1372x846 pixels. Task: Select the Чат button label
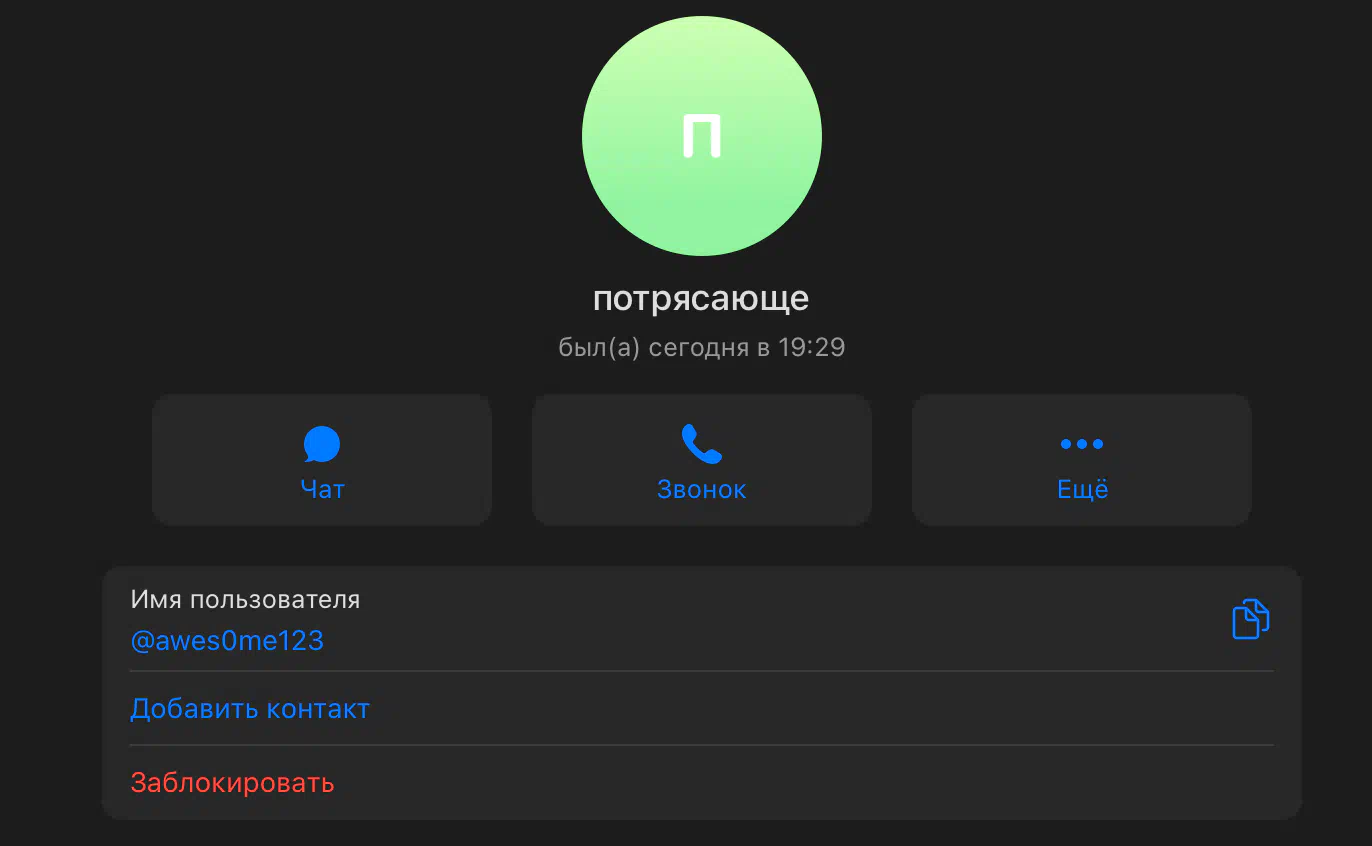(322, 489)
